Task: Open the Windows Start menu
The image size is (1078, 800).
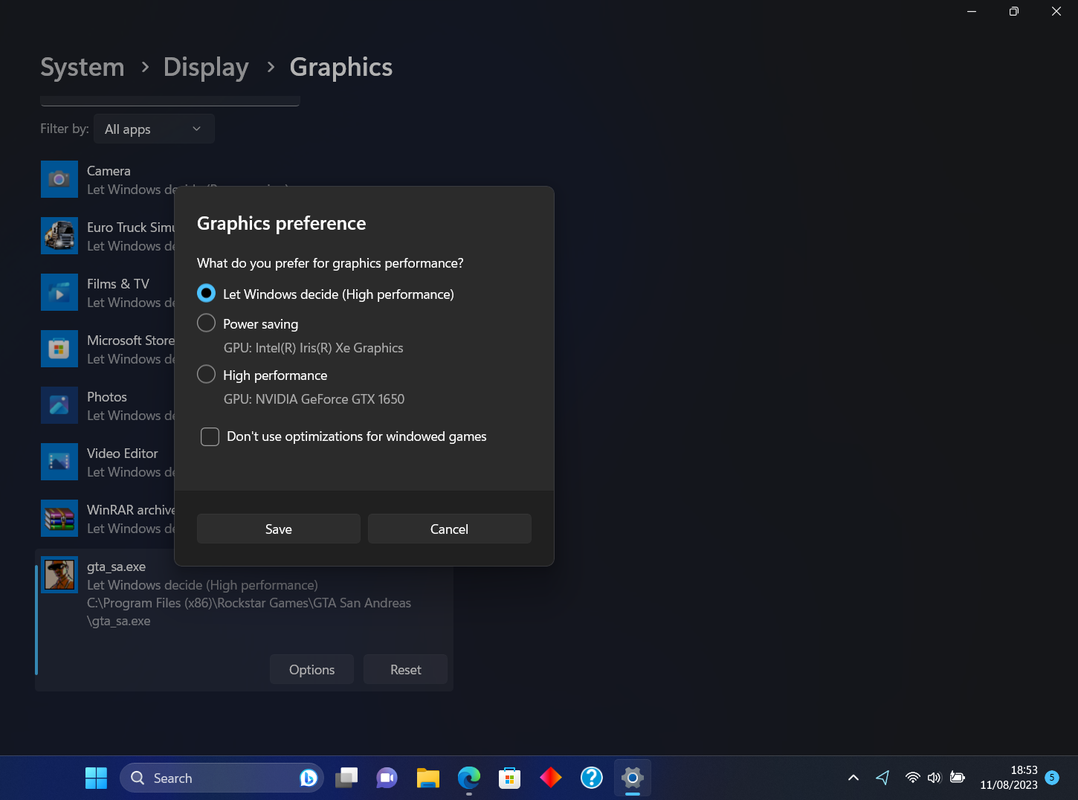Action: [96, 778]
